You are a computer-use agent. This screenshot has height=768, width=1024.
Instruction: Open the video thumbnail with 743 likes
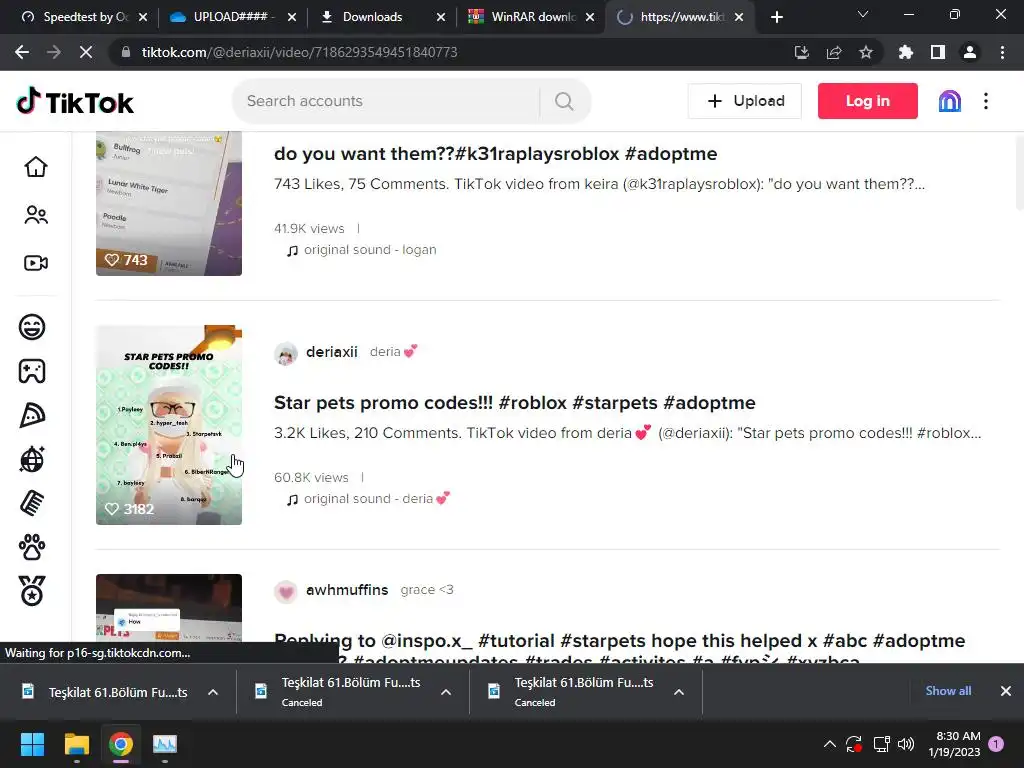(x=168, y=203)
